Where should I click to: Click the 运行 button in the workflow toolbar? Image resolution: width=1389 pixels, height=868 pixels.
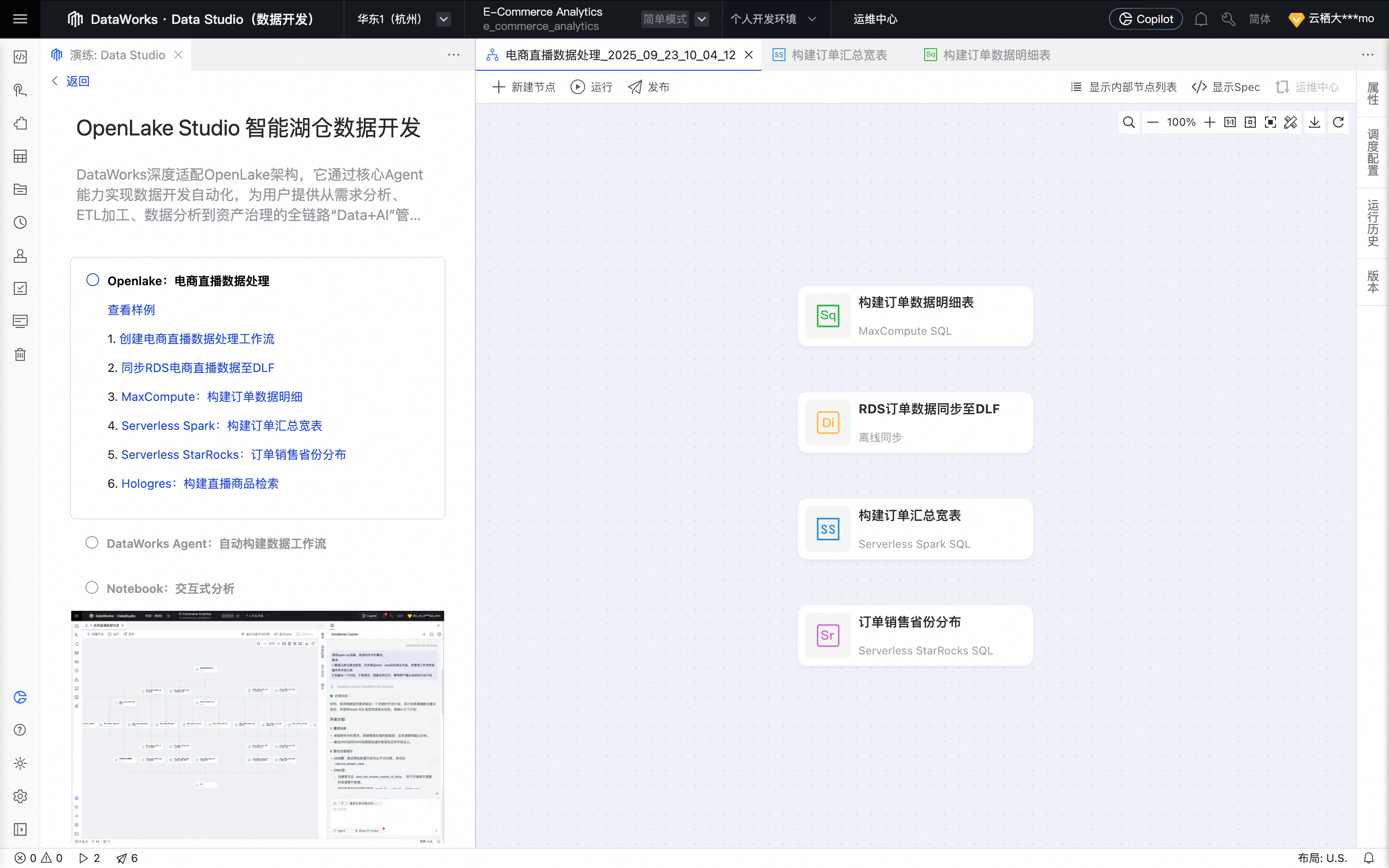pos(591,87)
